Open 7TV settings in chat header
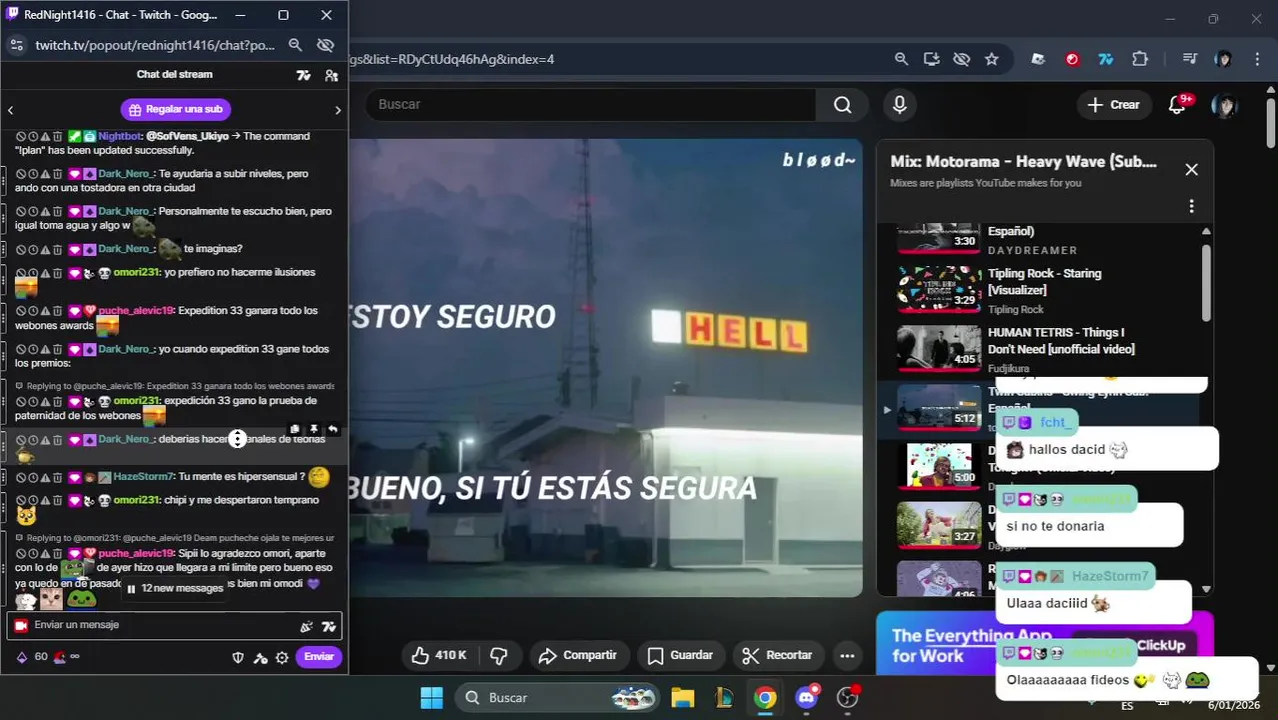The height and width of the screenshot is (720, 1278). click(304, 75)
